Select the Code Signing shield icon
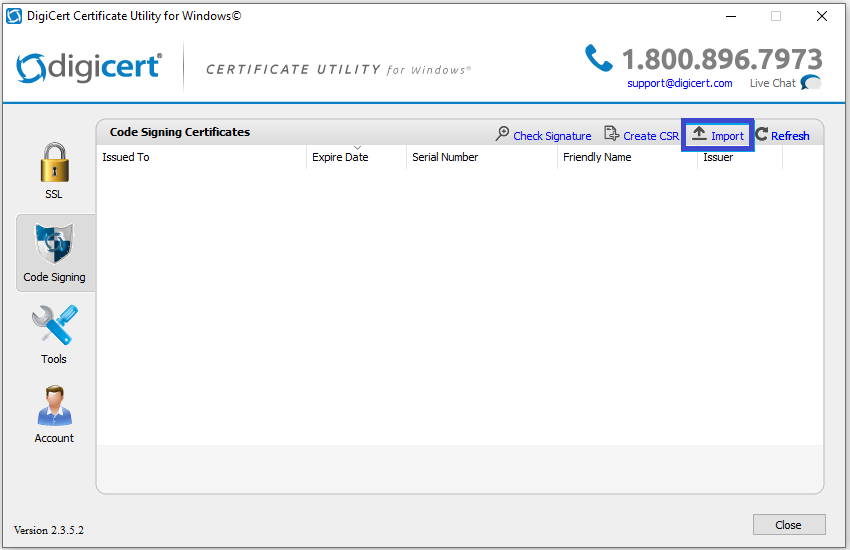 click(54, 243)
